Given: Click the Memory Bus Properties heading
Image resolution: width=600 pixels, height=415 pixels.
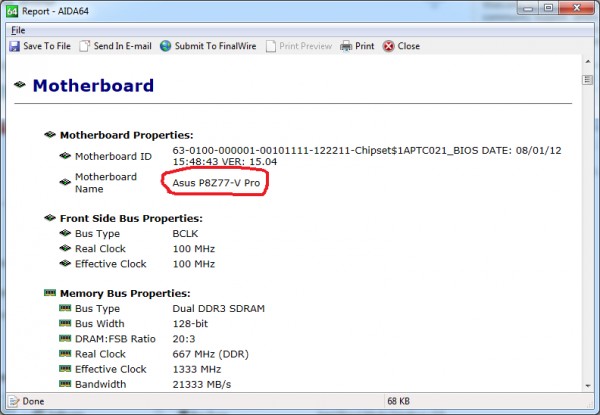Looking at the screenshot, I should [x=125, y=293].
